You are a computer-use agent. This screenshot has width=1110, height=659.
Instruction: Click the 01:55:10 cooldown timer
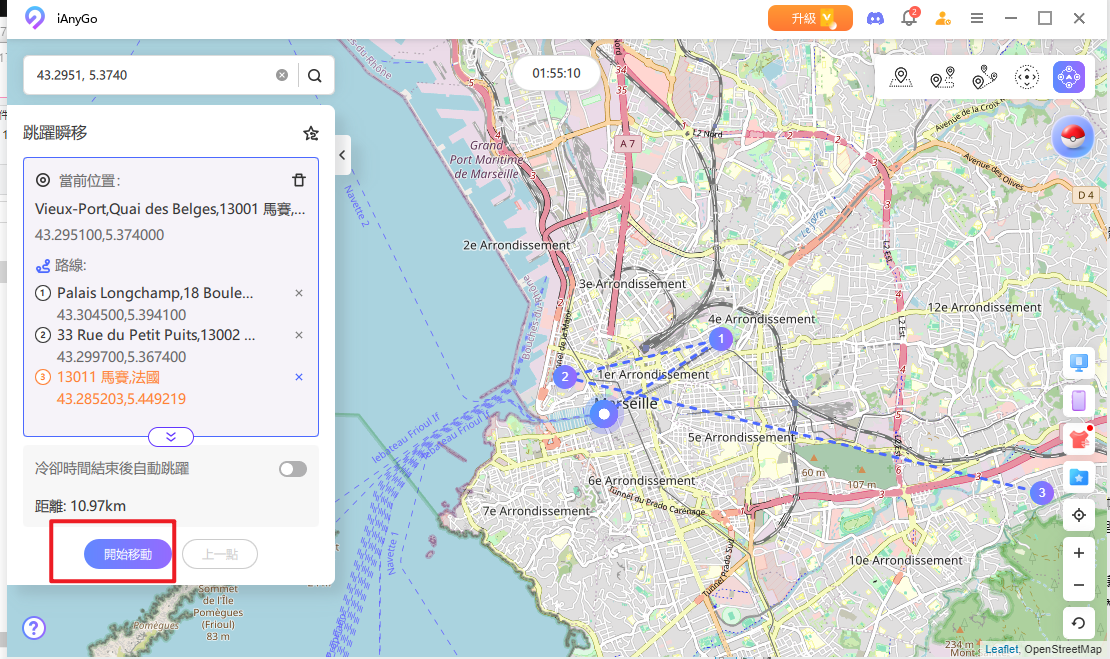click(556, 74)
